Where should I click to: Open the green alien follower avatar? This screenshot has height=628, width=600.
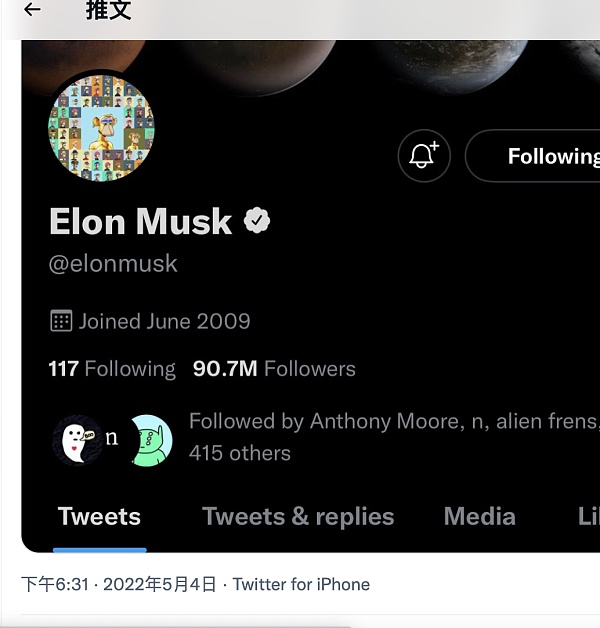151,441
